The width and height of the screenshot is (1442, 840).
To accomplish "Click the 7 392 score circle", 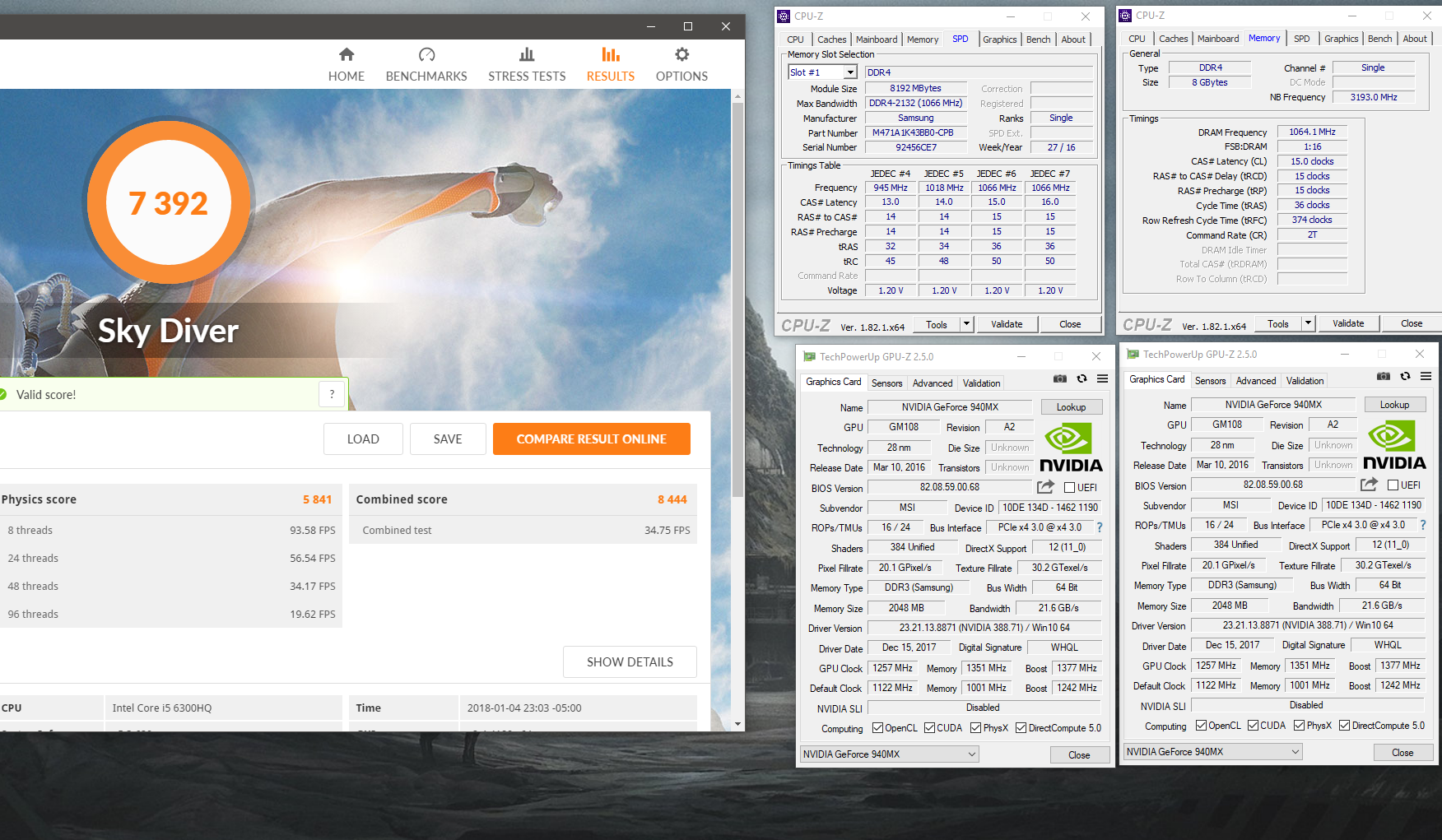I will click(169, 202).
